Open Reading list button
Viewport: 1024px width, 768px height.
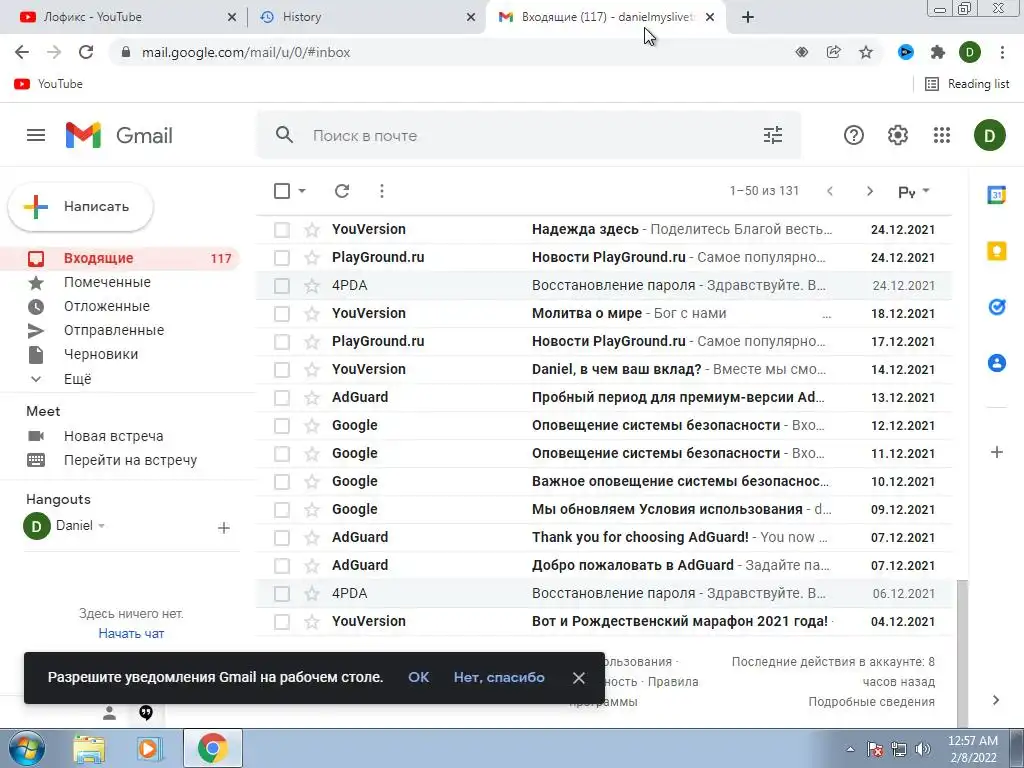(967, 84)
